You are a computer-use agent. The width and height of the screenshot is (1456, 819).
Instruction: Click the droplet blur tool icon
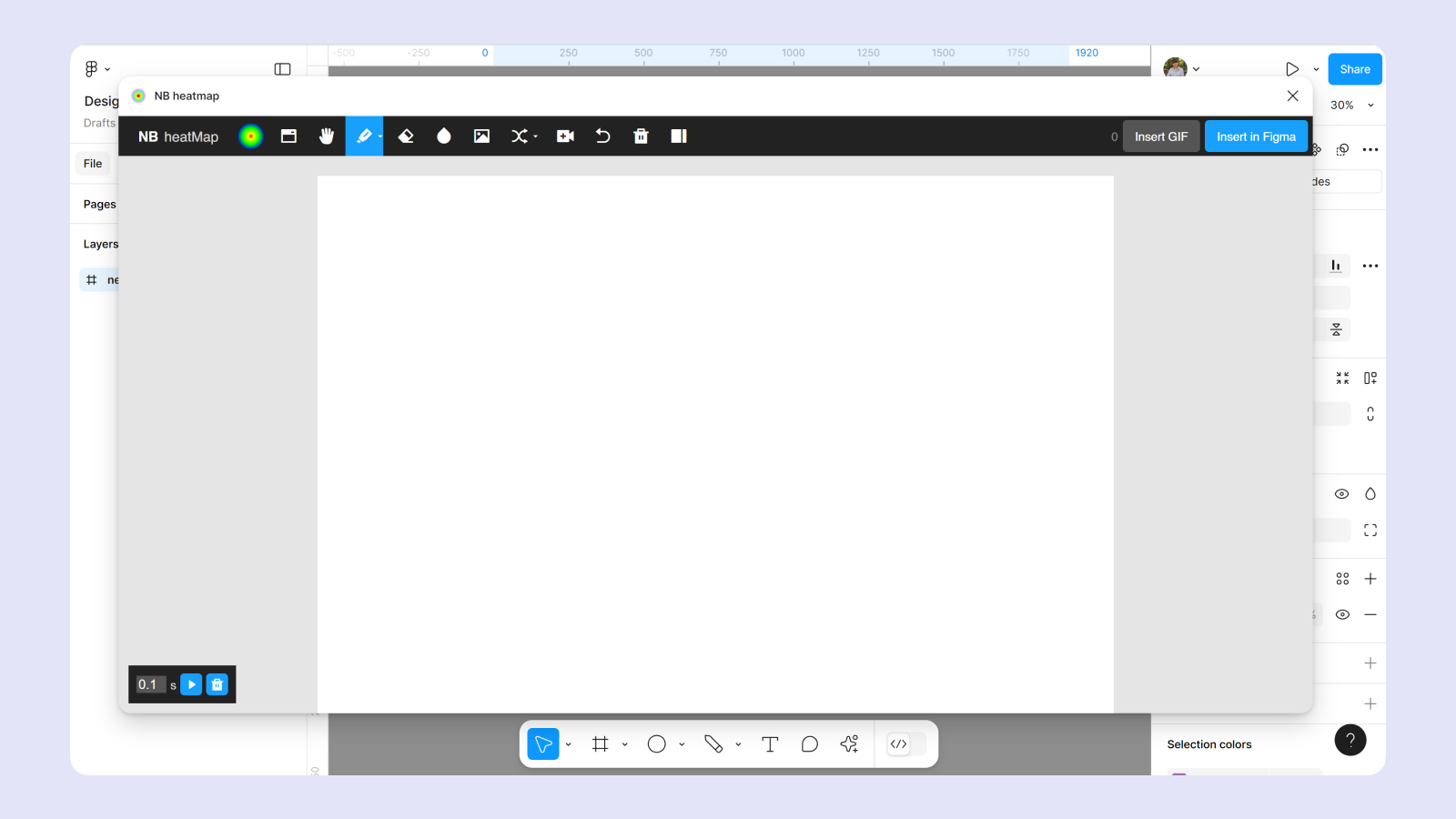point(444,136)
